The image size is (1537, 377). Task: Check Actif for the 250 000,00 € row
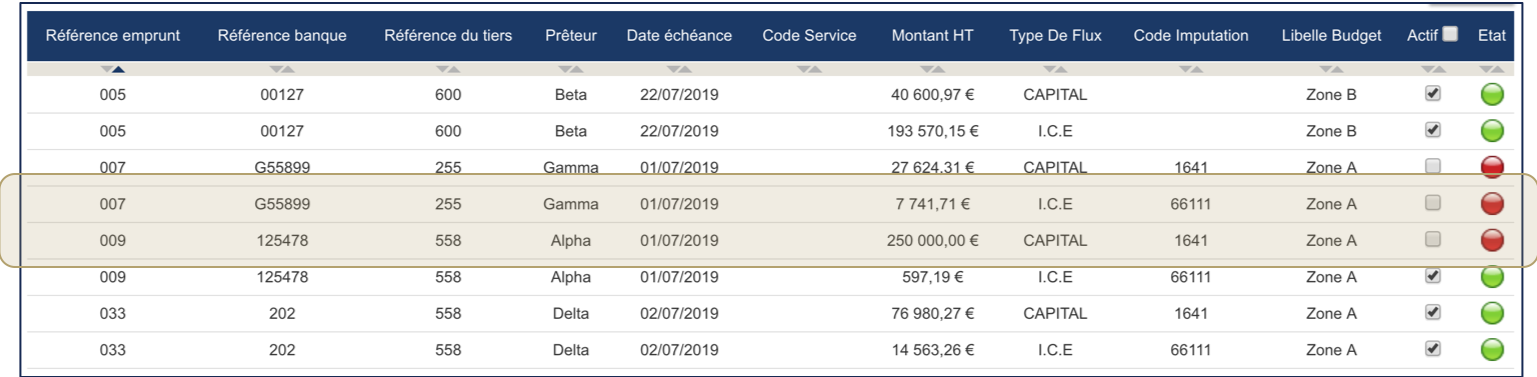1433,239
